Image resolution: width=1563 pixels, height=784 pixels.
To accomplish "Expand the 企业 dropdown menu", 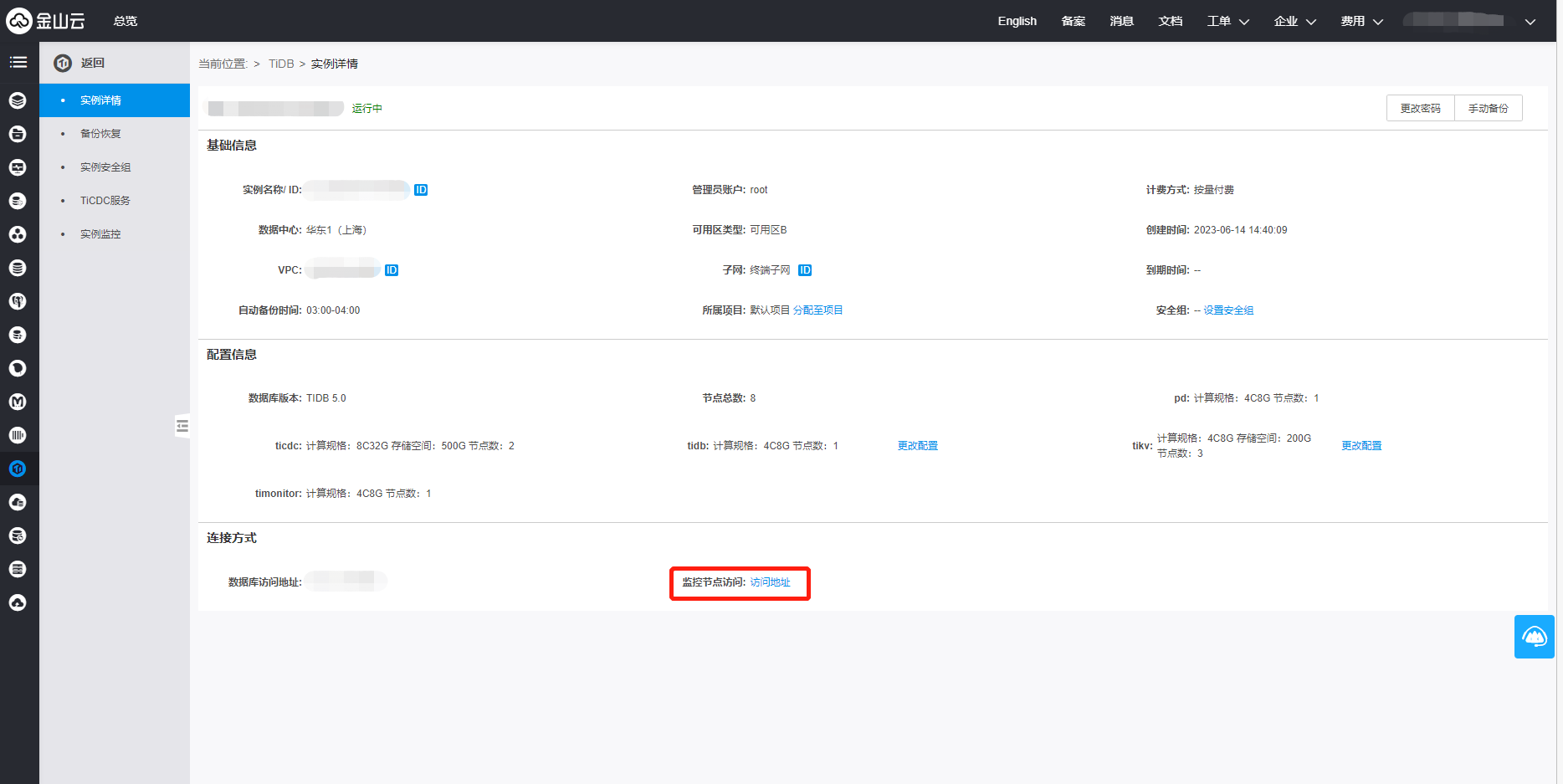I will [1294, 21].
